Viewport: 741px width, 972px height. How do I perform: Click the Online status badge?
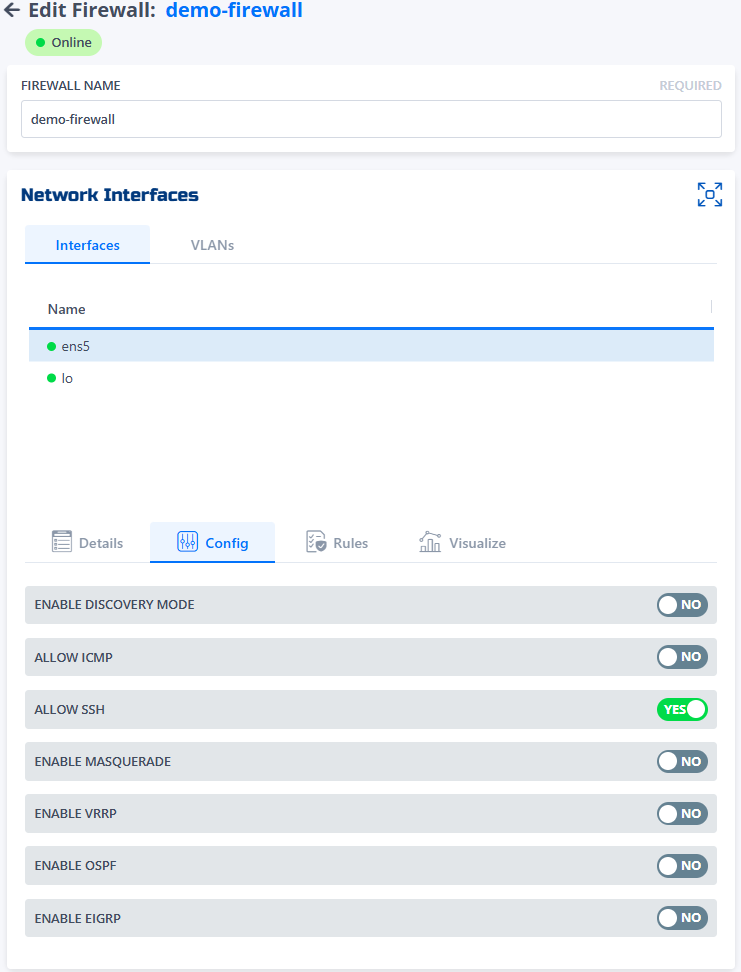(64, 43)
